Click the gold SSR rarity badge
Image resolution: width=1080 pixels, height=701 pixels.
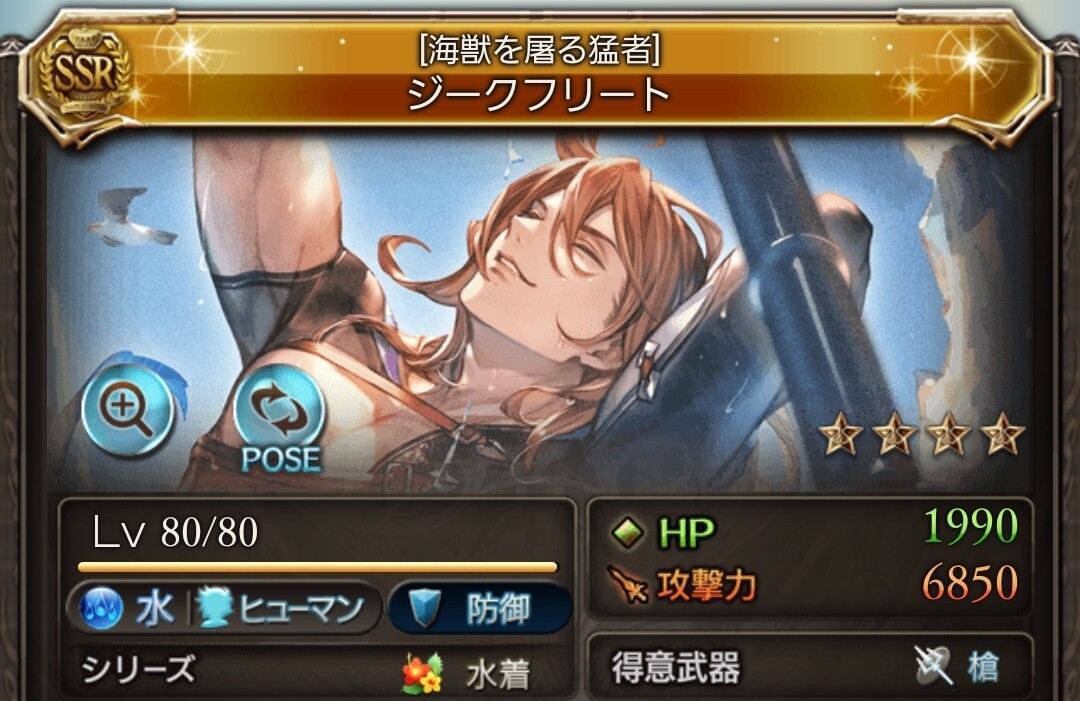click(84, 73)
